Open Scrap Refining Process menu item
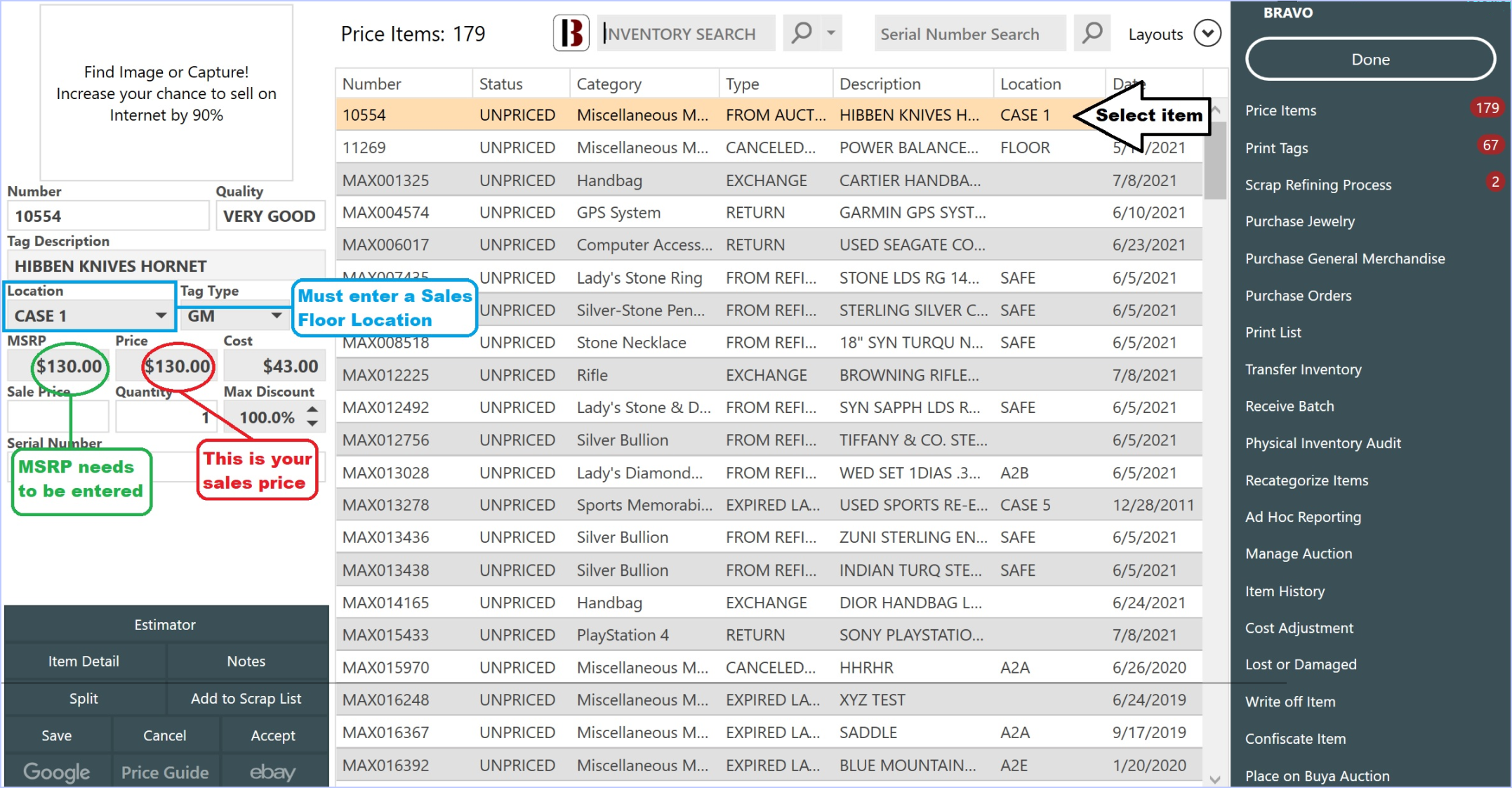Viewport: 1512px width, 788px height. [1318, 185]
